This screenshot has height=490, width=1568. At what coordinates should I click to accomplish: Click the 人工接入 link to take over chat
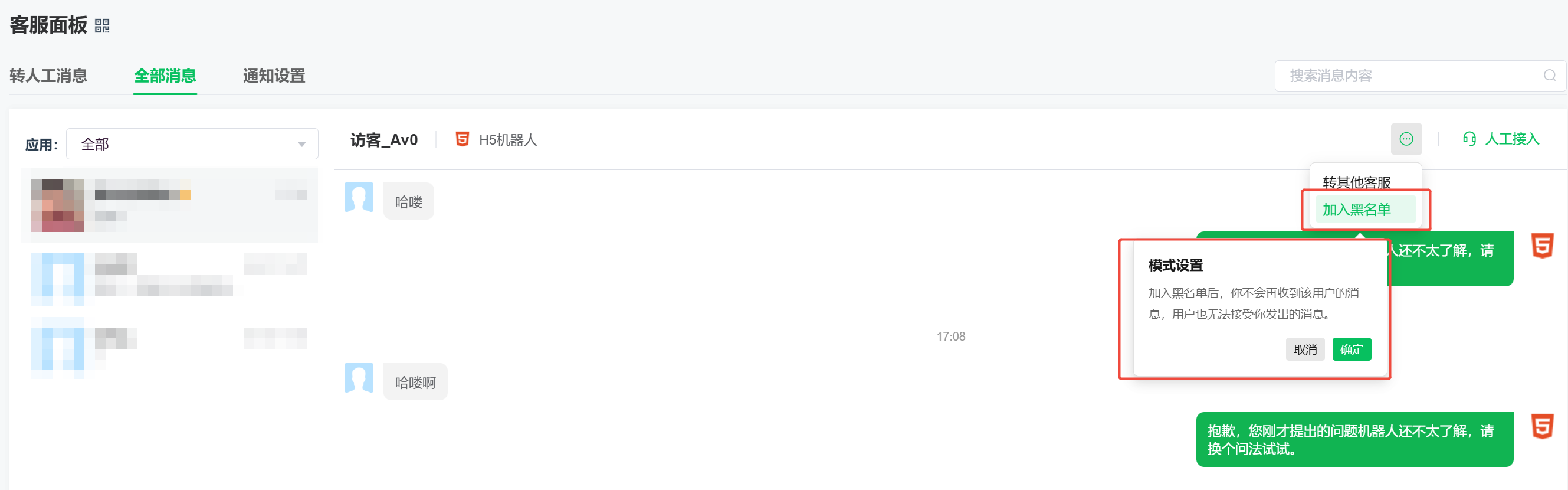[x=1514, y=139]
